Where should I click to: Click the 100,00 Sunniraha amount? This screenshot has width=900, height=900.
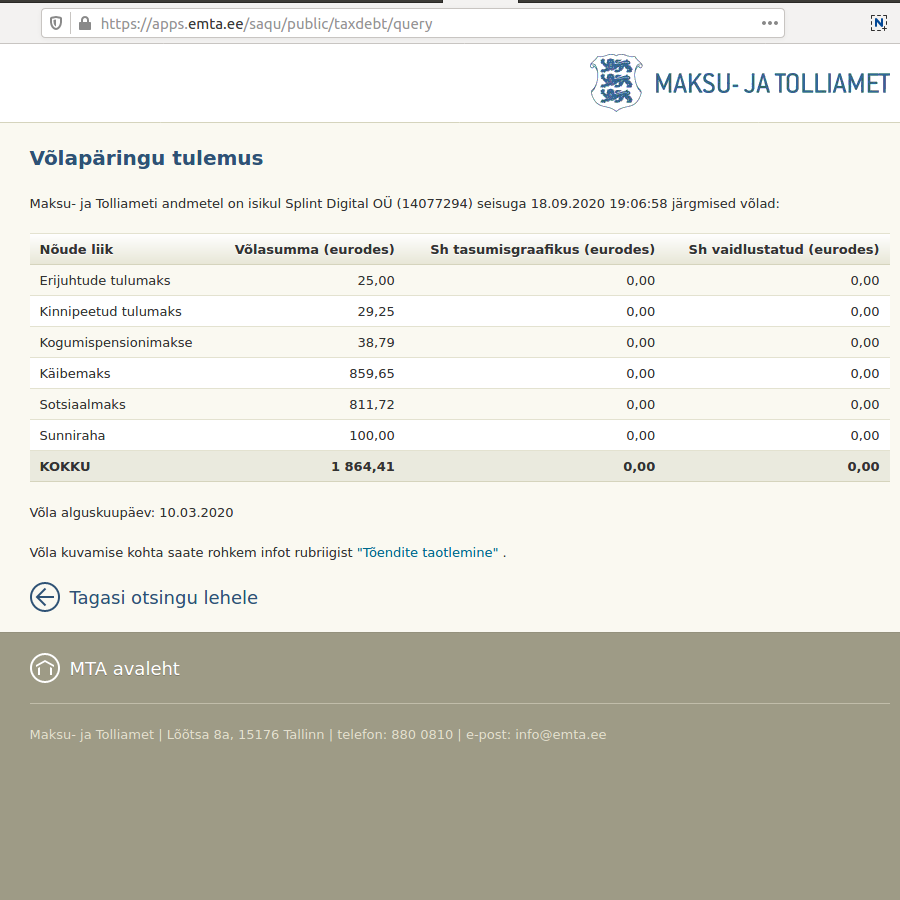click(x=372, y=436)
